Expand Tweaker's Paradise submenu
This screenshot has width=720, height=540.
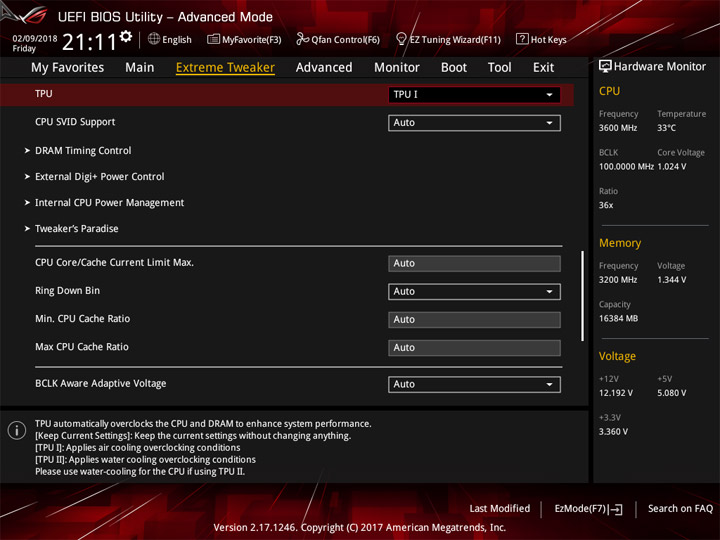coord(72,229)
